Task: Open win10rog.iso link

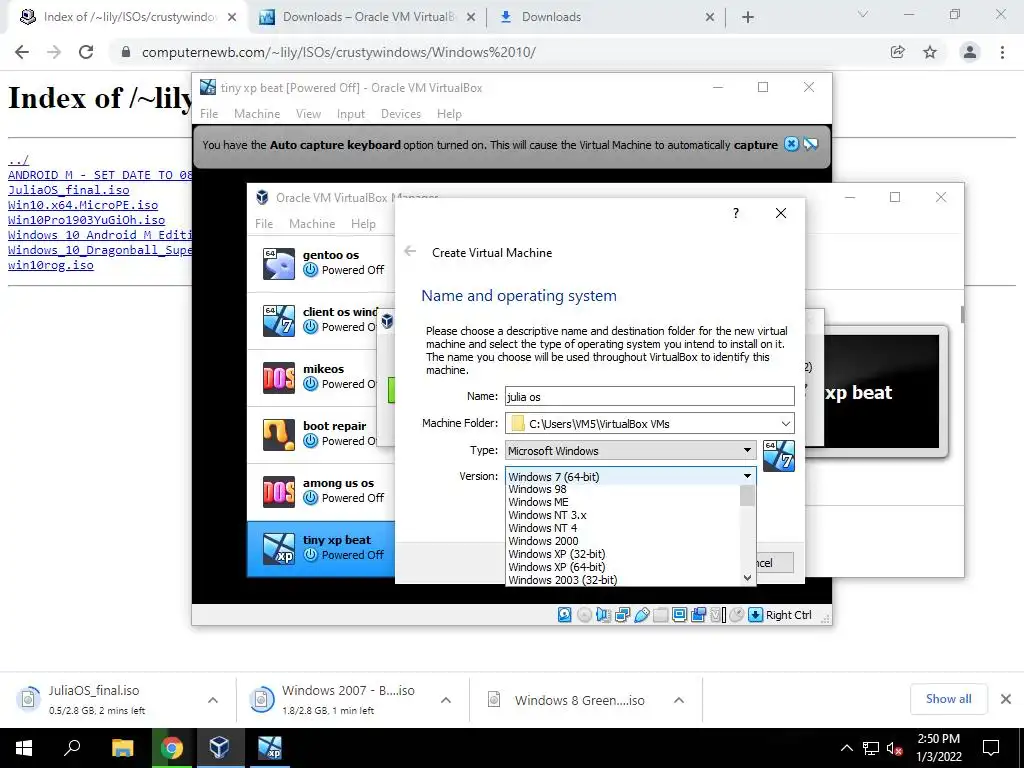Action: coord(50,265)
